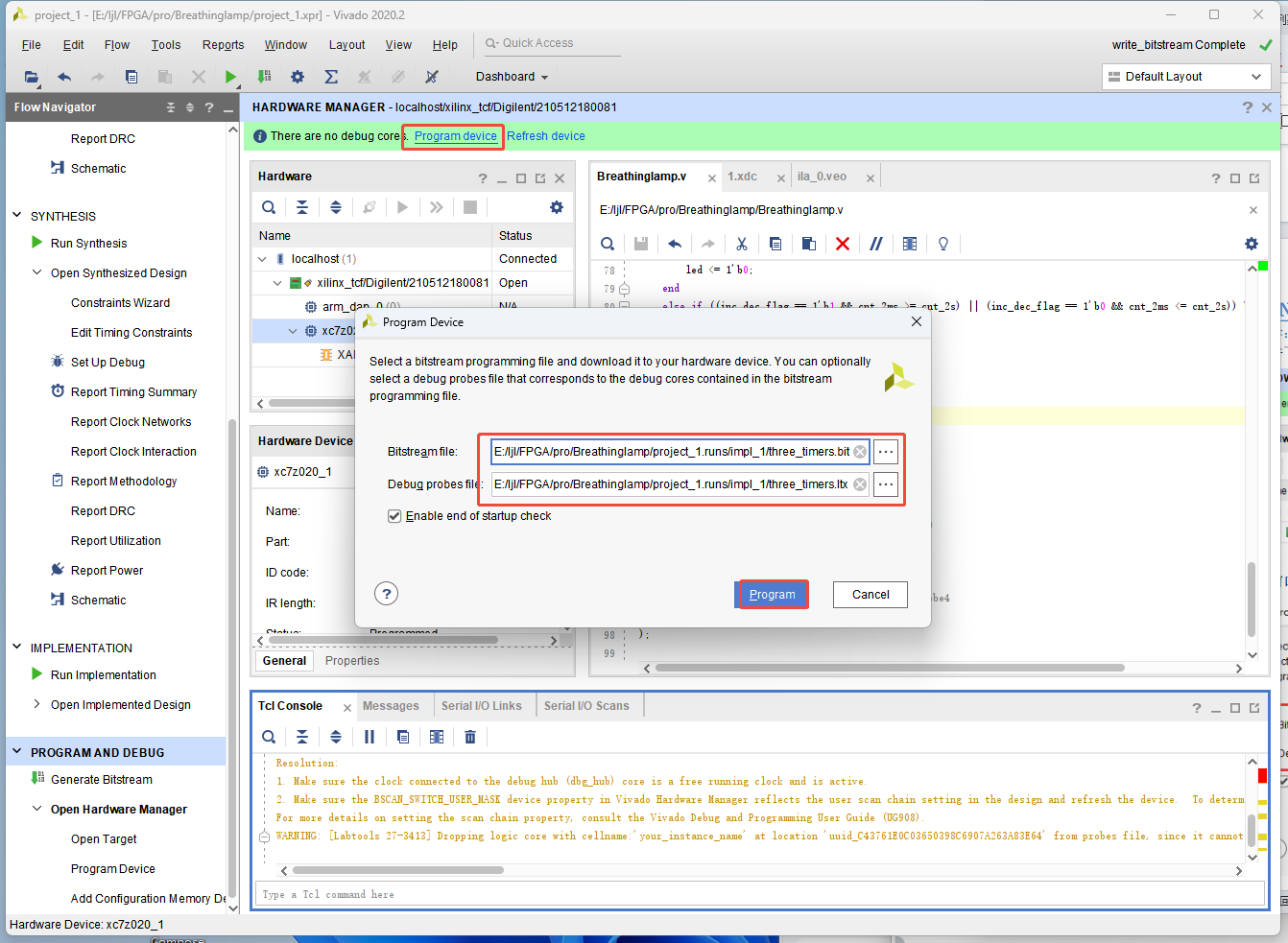Open the Default Layout dropdown
The width and height of the screenshot is (1288, 943).
pos(1186,77)
